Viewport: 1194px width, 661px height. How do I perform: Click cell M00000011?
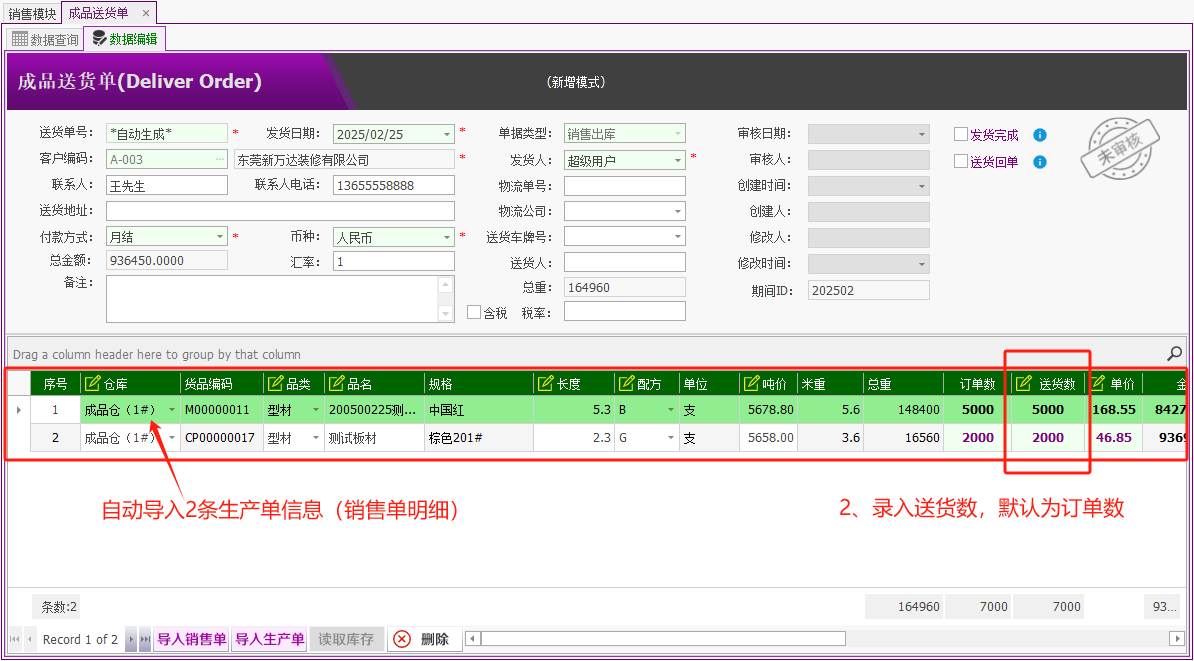click(222, 410)
